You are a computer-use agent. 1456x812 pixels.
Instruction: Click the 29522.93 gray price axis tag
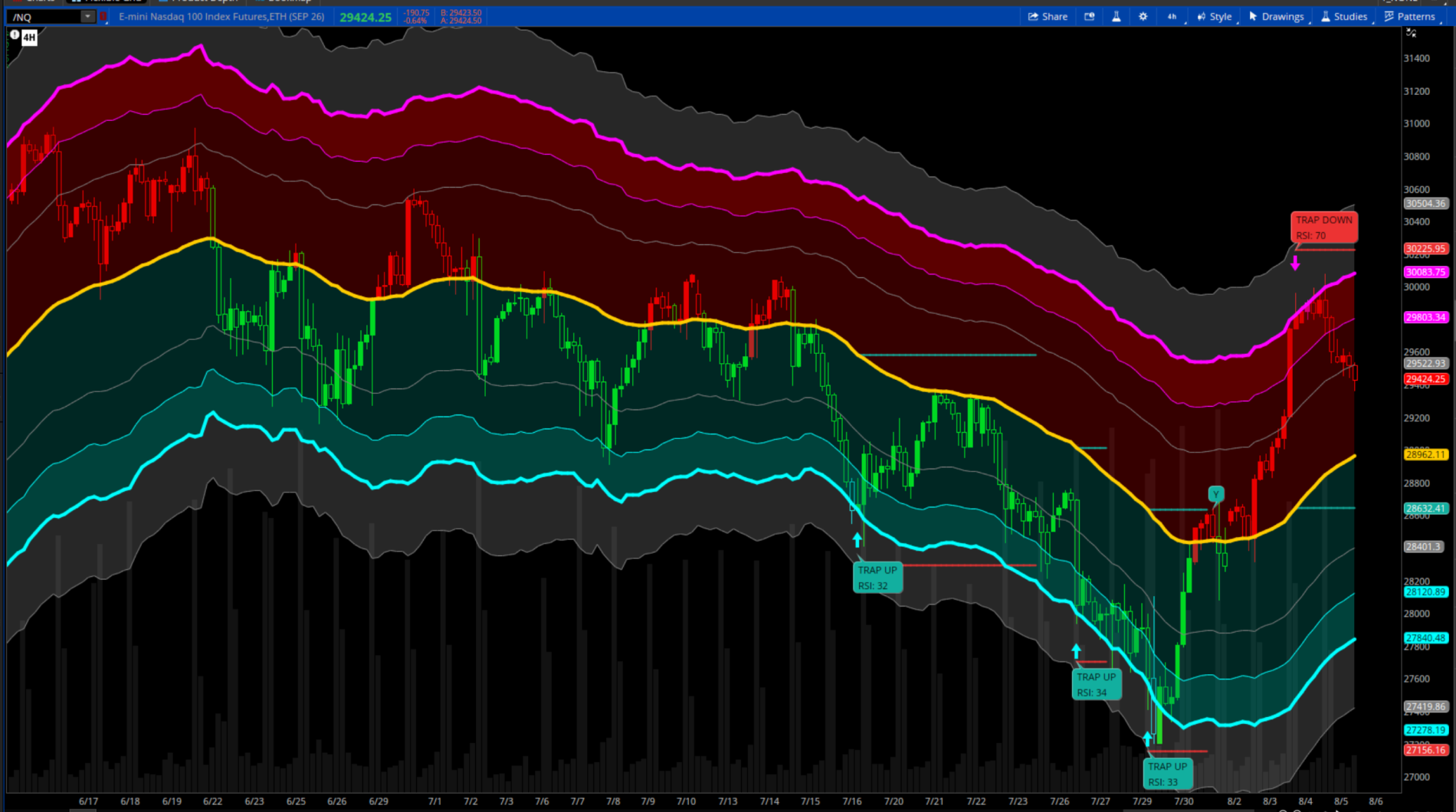point(1425,363)
